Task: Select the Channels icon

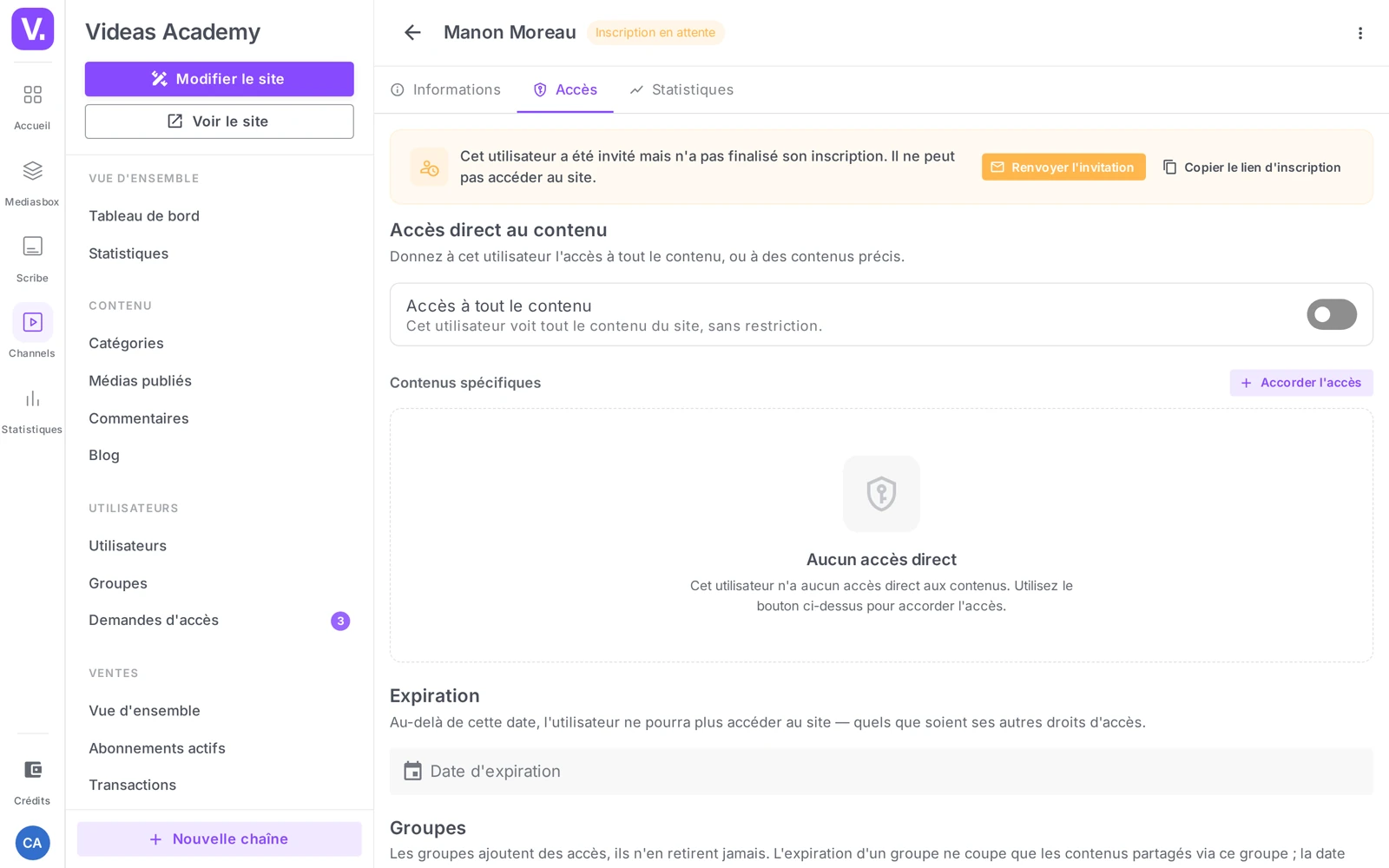Action: pyautogui.click(x=32, y=323)
